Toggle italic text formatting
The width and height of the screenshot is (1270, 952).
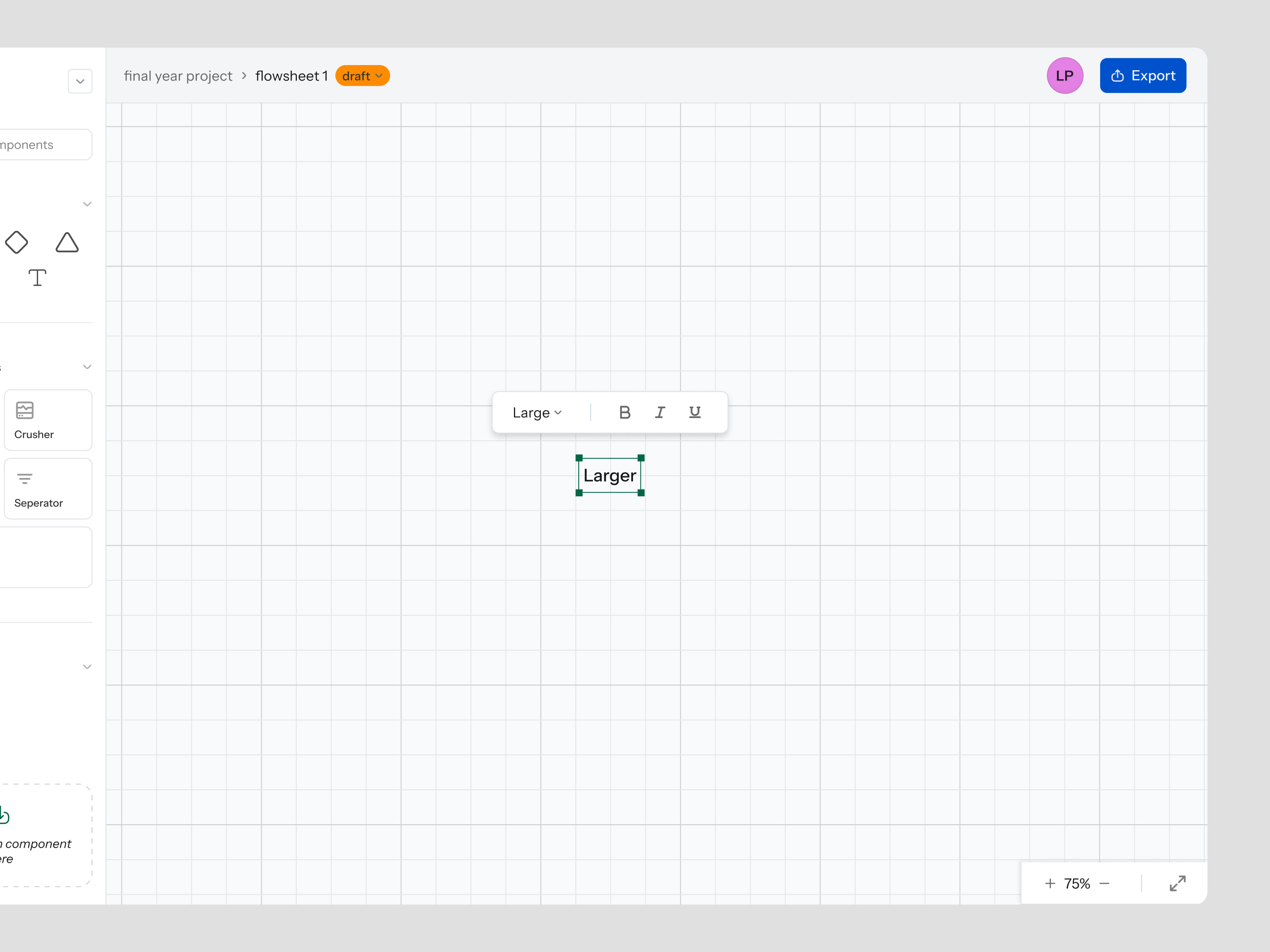click(660, 412)
